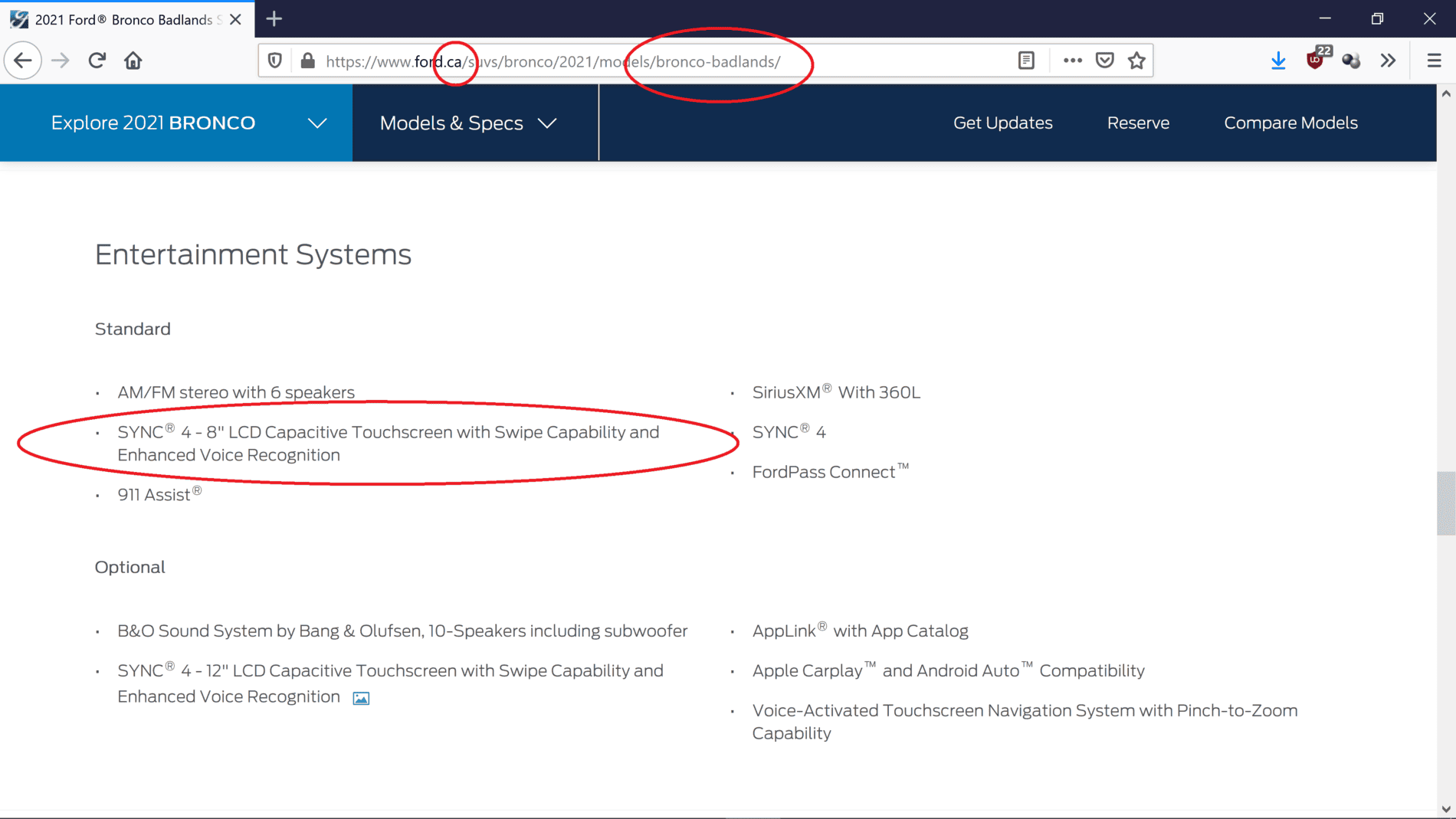Screen dimensions: 1456x819
Task: Click 'AM/FM stereo with 6 speakers' item
Action: click(236, 392)
